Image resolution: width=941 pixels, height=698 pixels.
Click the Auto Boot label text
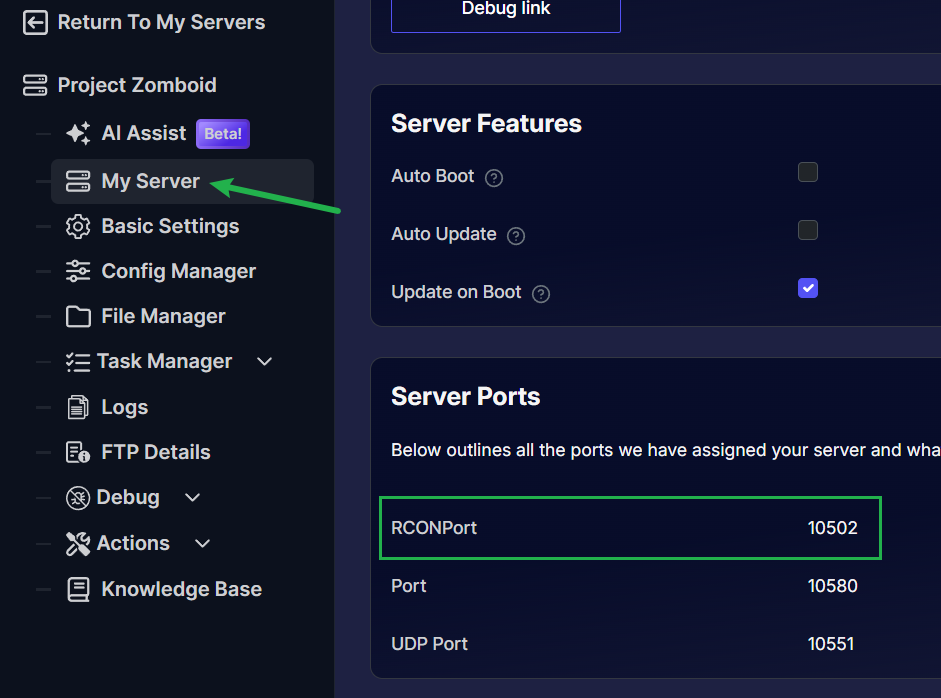point(433,176)
